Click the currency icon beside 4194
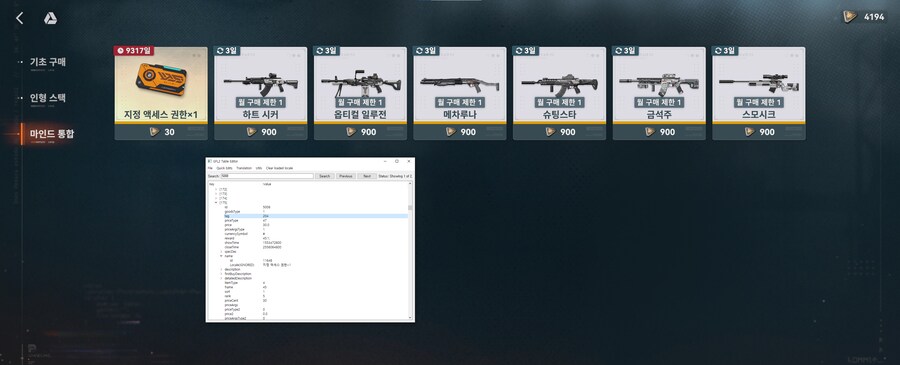Viewport: 900px width, 365px height. [x=849, y=17]
